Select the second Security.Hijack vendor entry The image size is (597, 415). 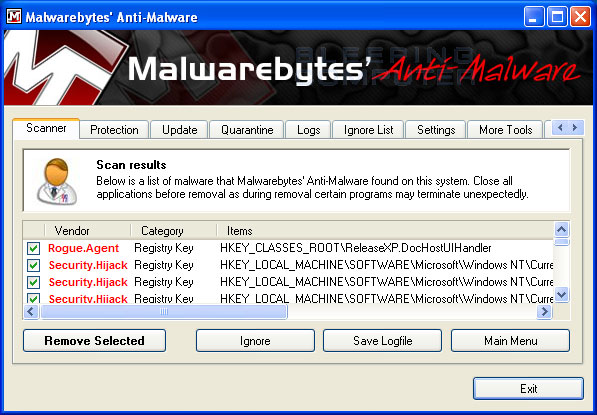(88, 282)
